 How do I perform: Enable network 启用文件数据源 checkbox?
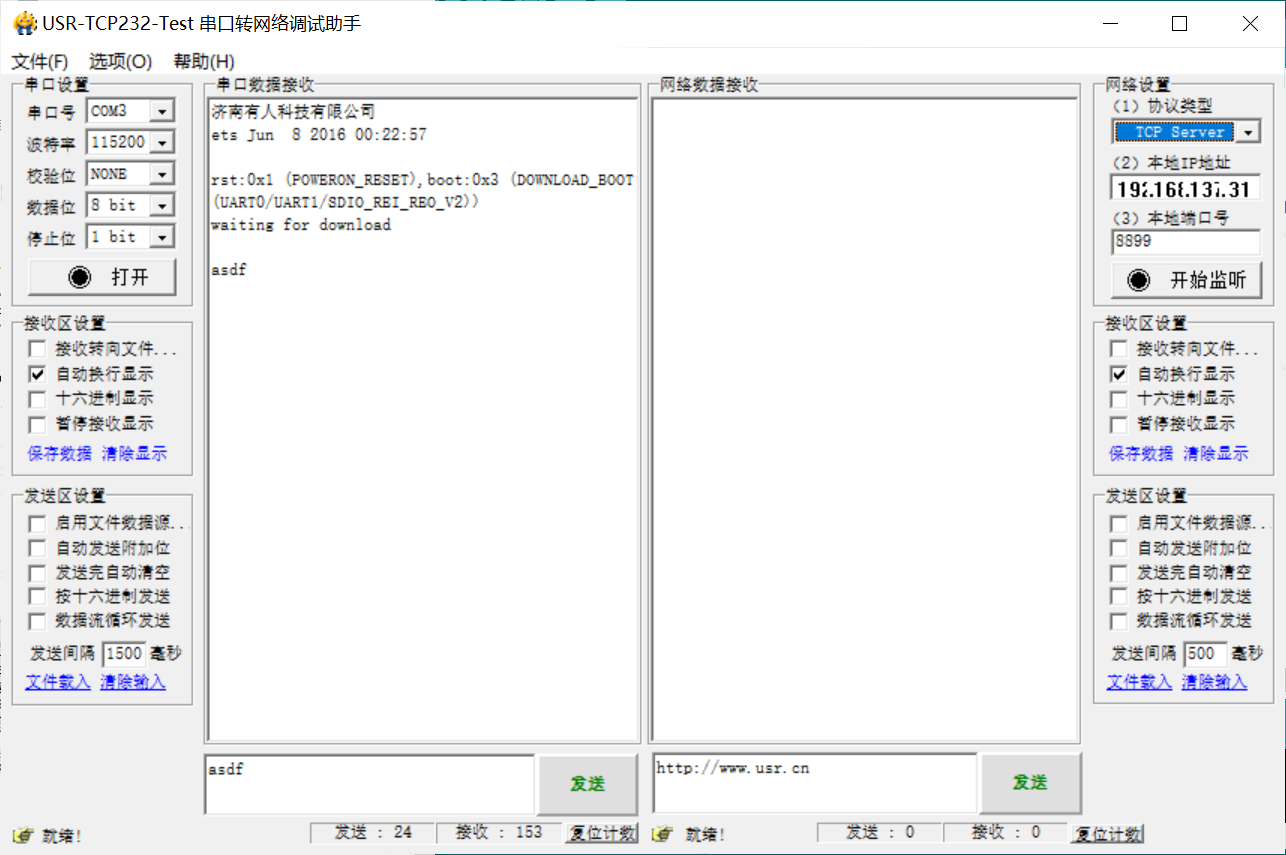point(1119,523)
